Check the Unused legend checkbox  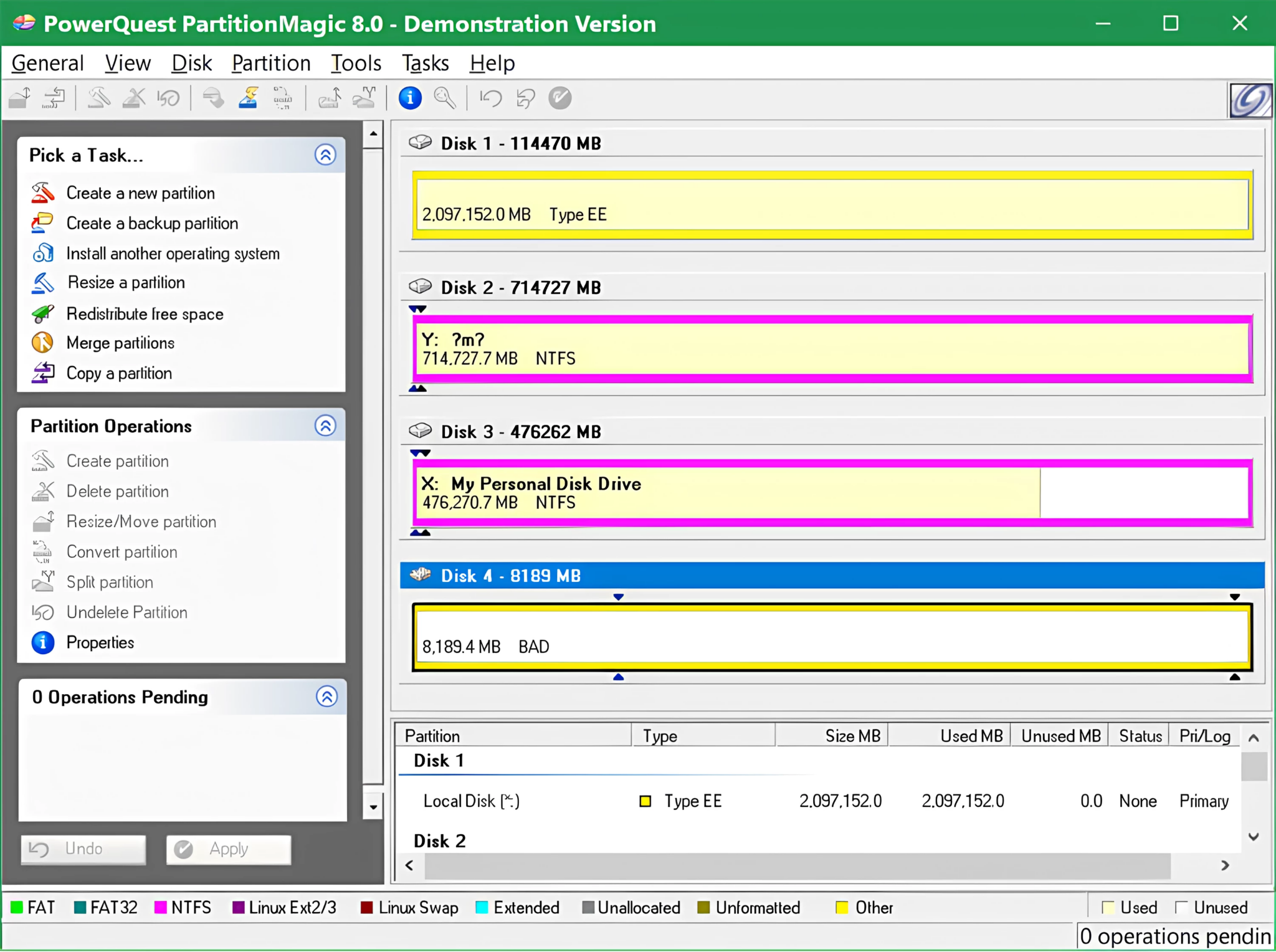1183,908
